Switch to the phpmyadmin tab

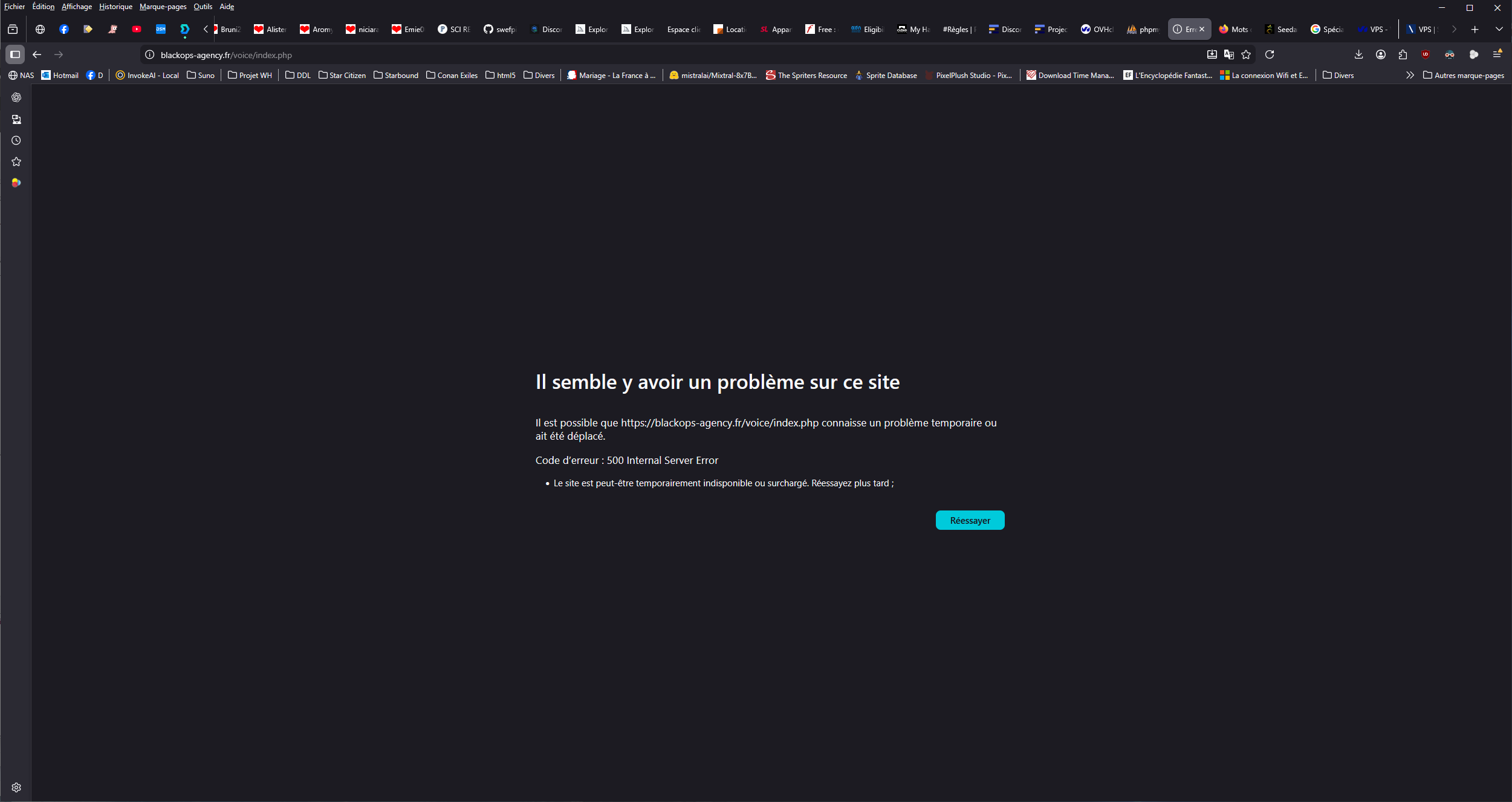(1143, 29)
